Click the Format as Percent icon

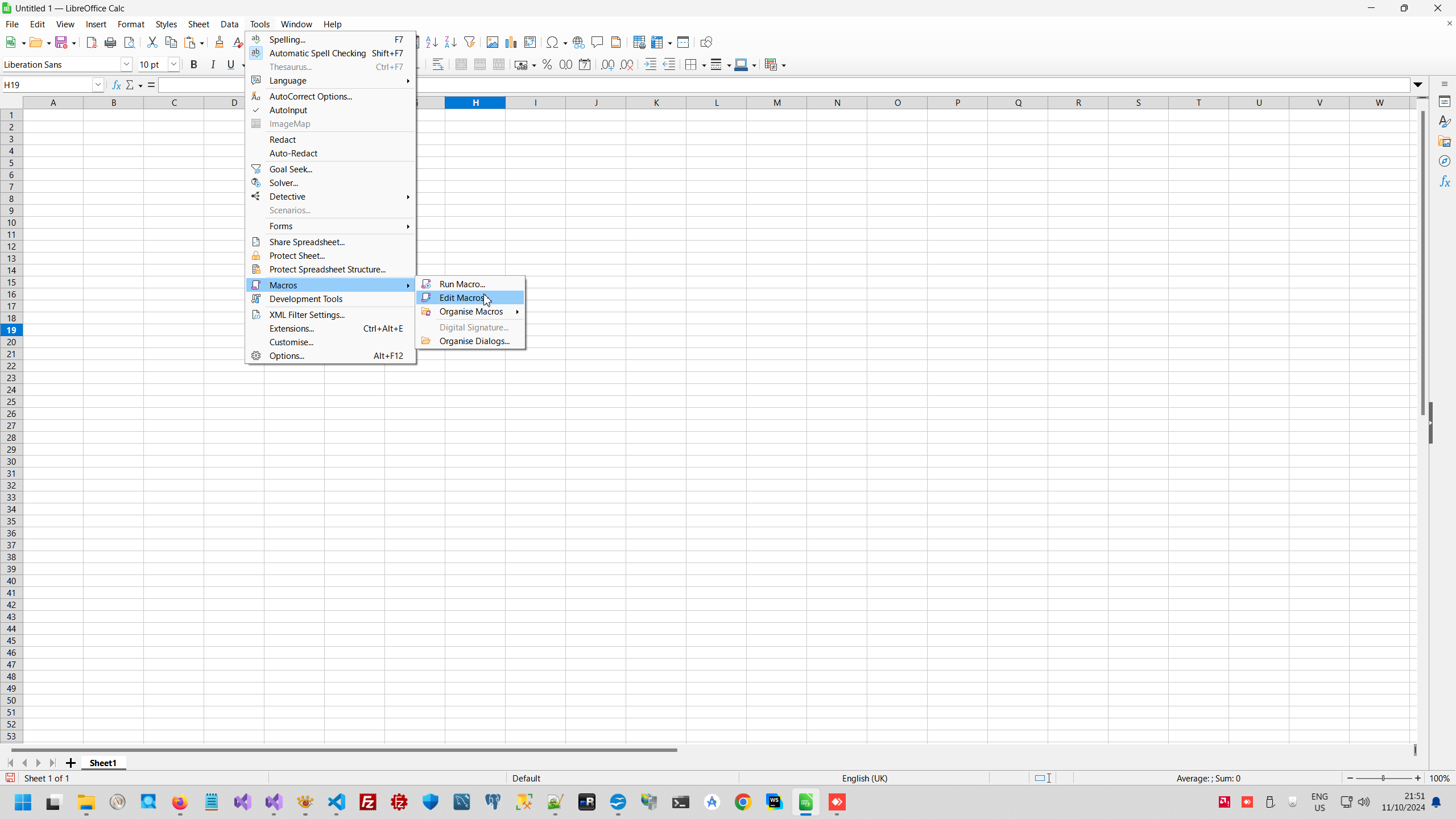547,65
